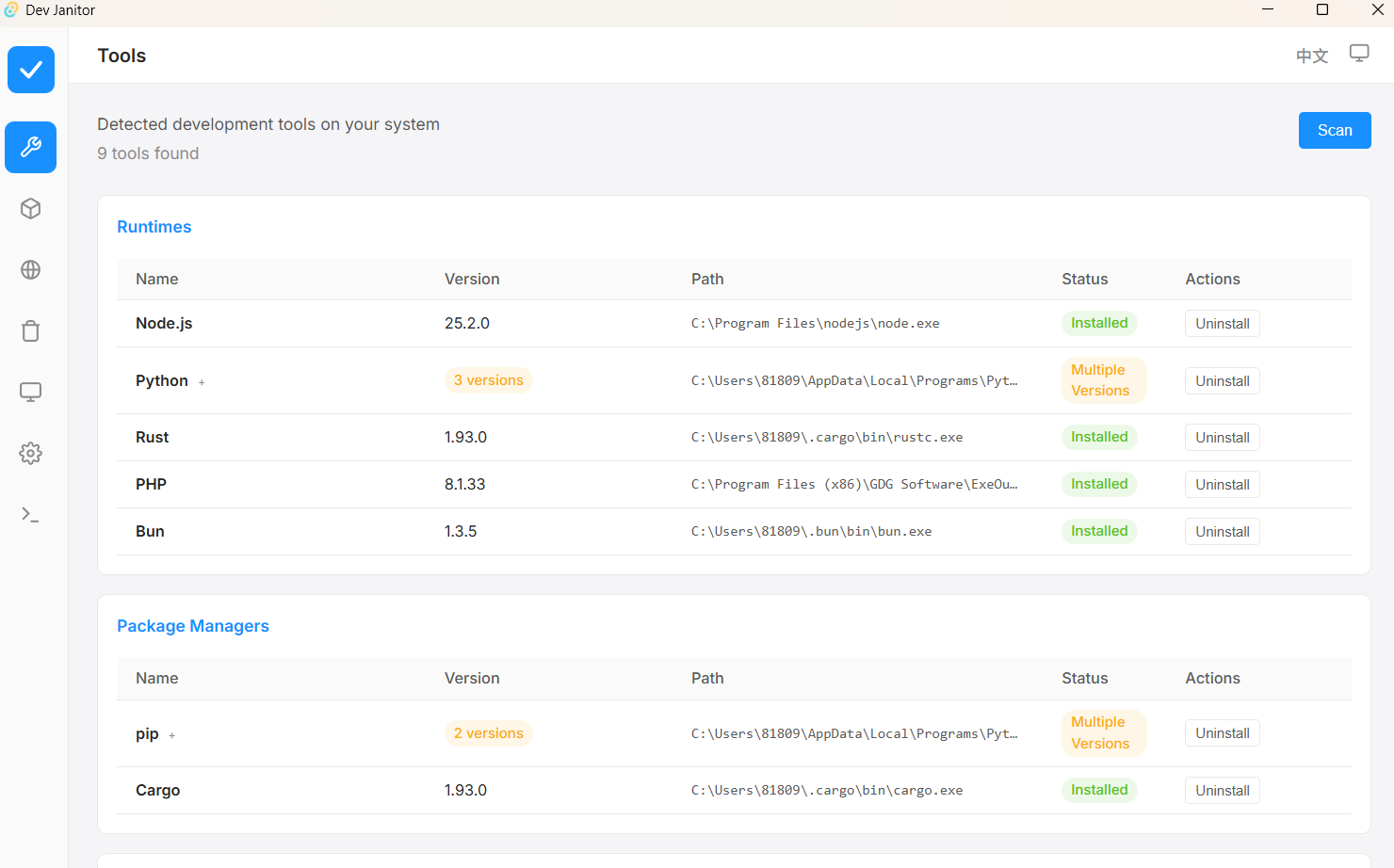Click the monitor icon in the sidebar
The width and height of the screenshot is (1394, 868).
(30, 393)
